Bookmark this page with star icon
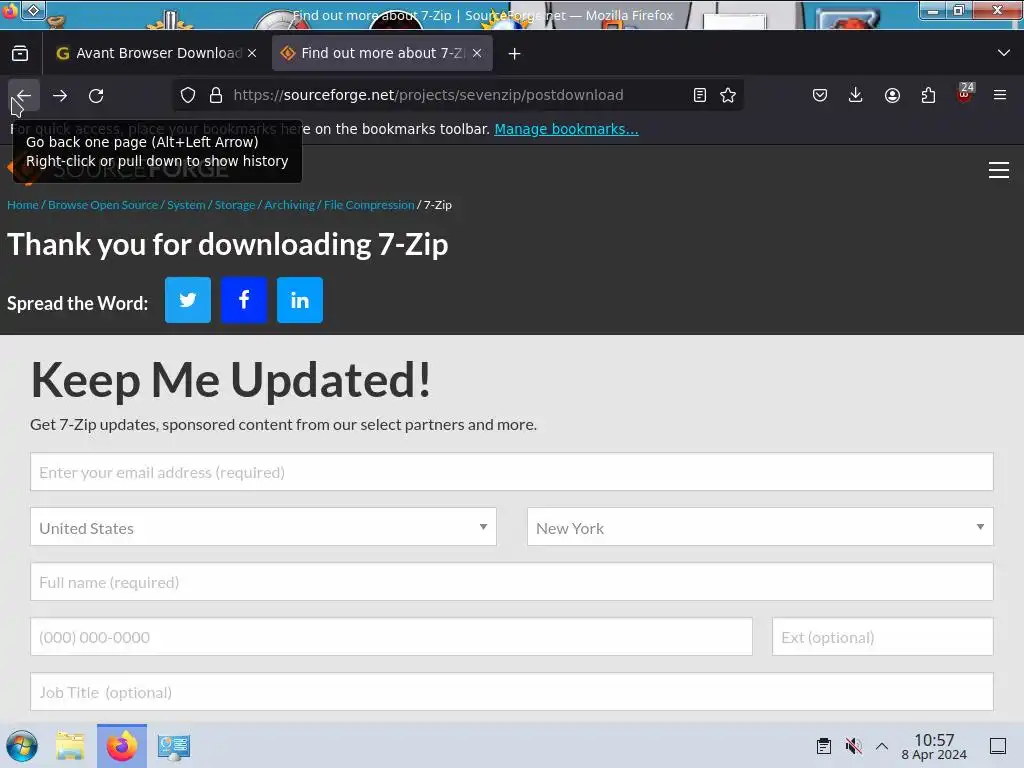Image resolution: width=1024 pixels, height=768 pixels. point(728,95)
